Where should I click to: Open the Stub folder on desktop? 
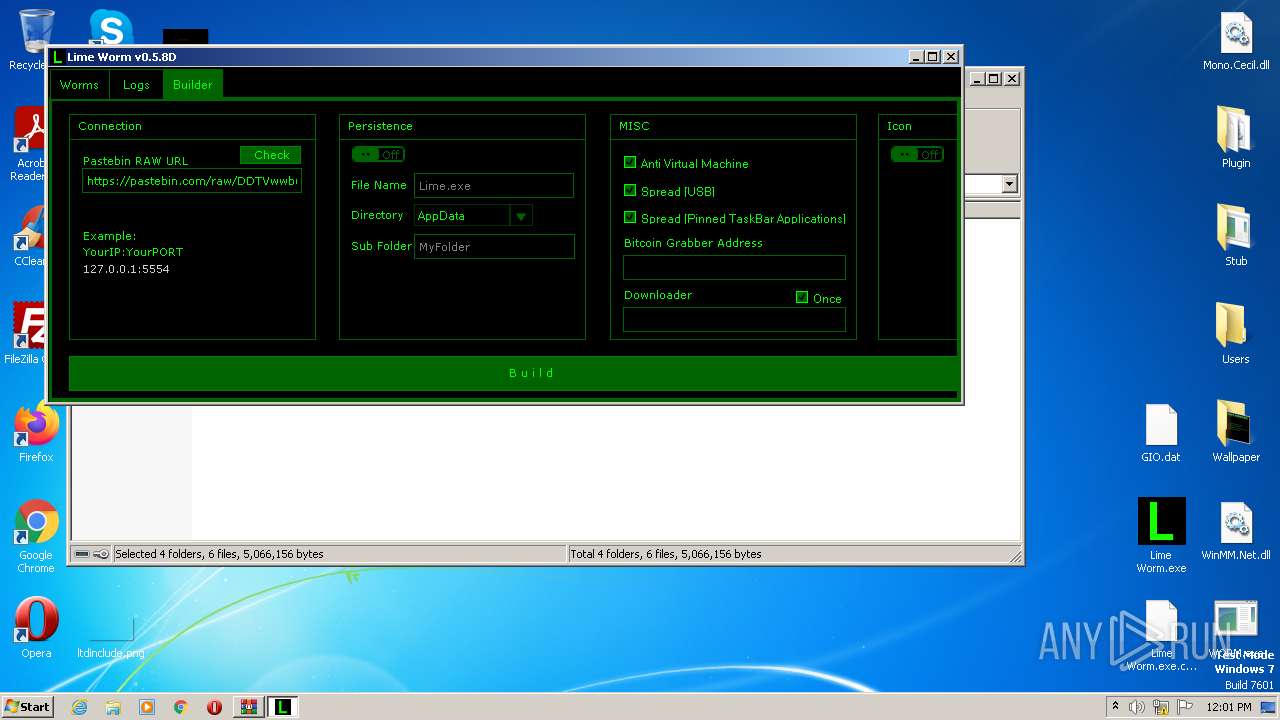(x=1236, y=235)
